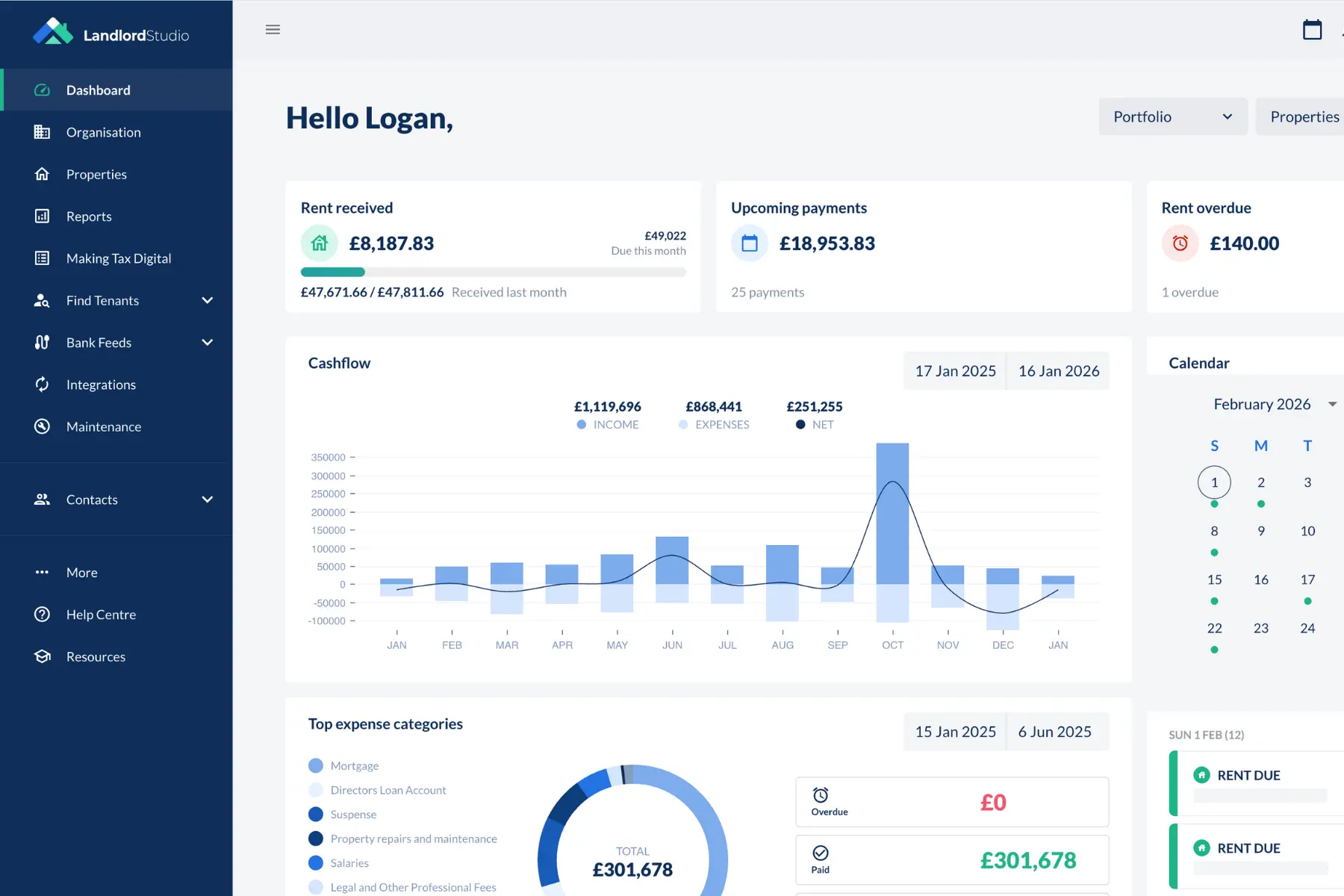This screenshot has height=896, width=1344.
Task: Click the Maintenance wrench icon
Action: pyautogui.click(x=42, y=426)
